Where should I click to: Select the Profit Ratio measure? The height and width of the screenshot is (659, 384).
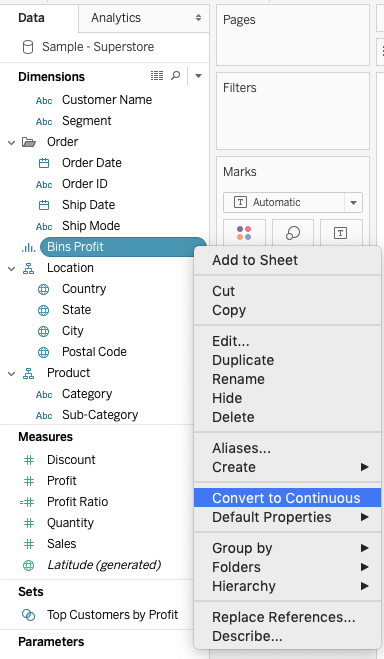(x=77, y=502)
